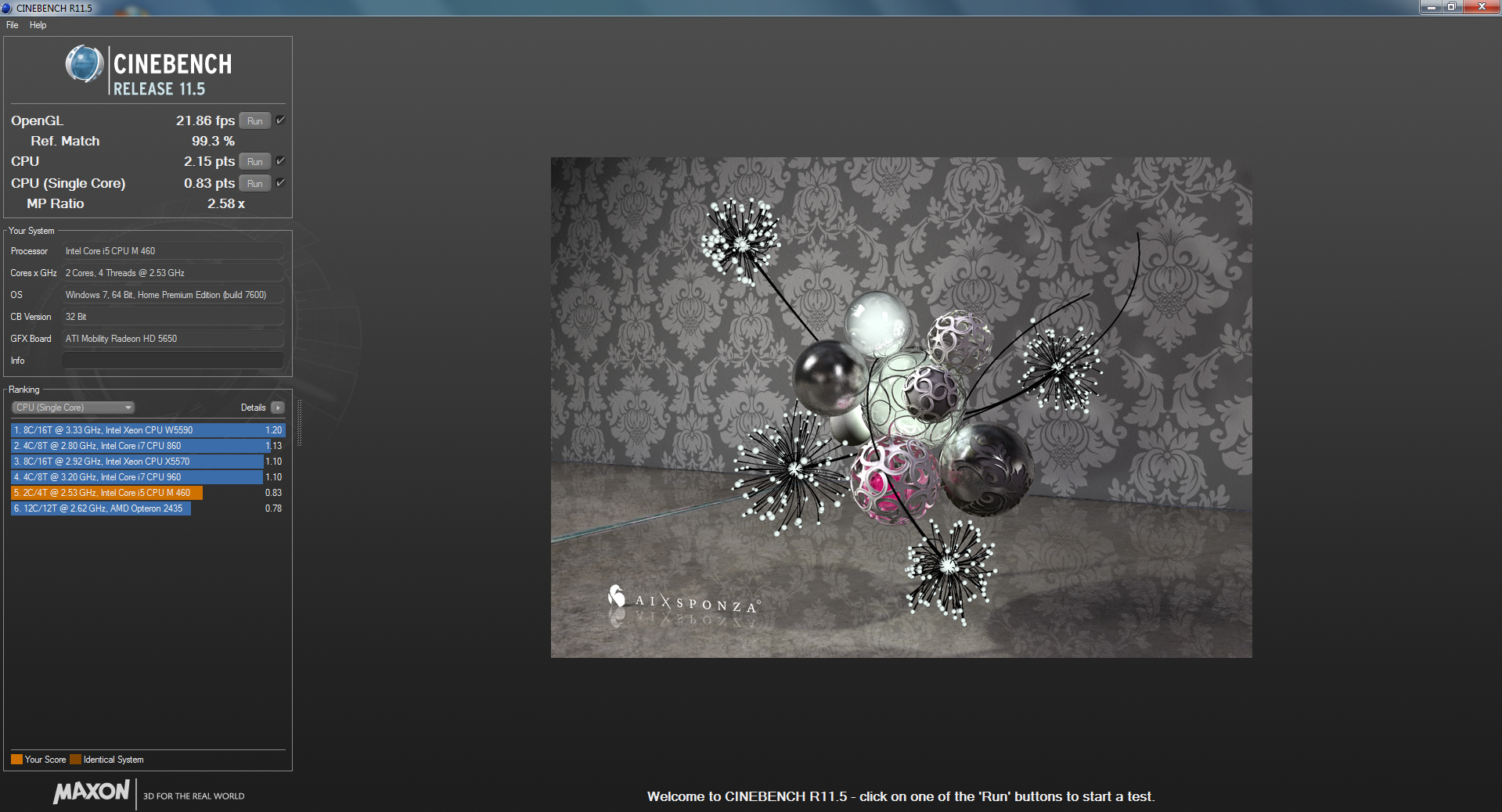Click the Details arrow icon in Ranking

278,408
